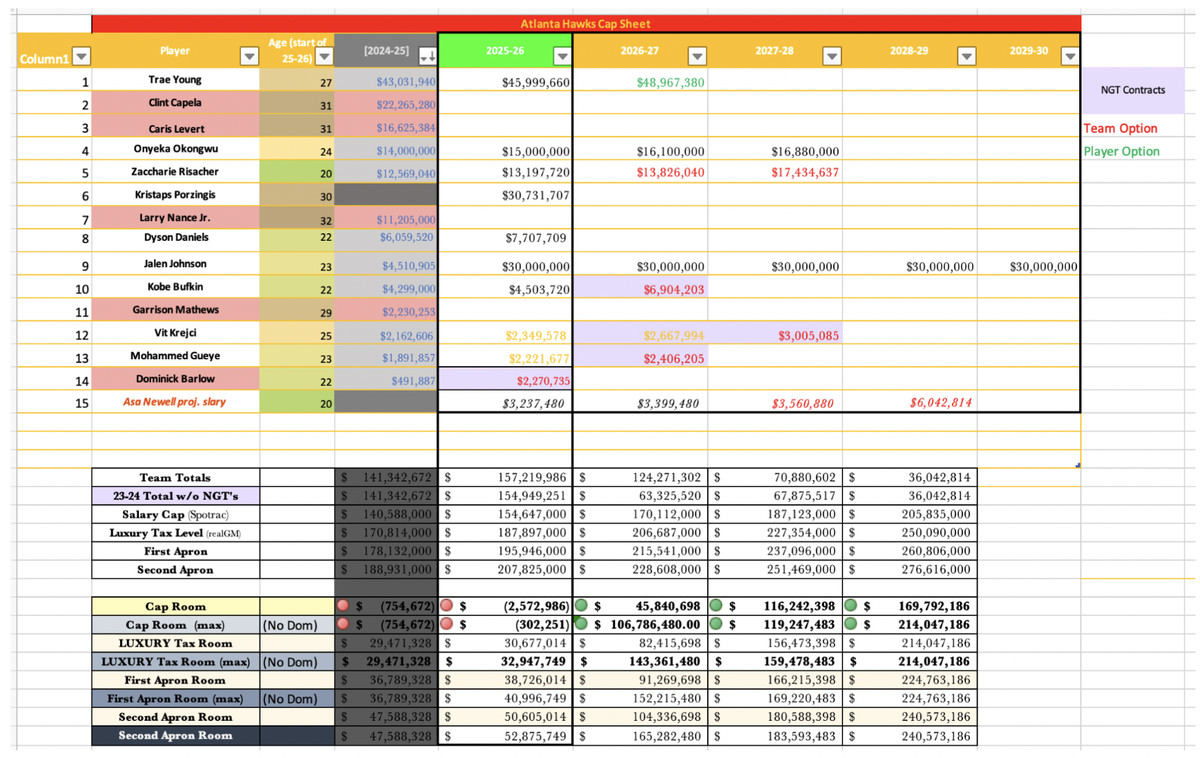Click green indicator in Cap Room 2027-28 cell

[x=716, y=606]
